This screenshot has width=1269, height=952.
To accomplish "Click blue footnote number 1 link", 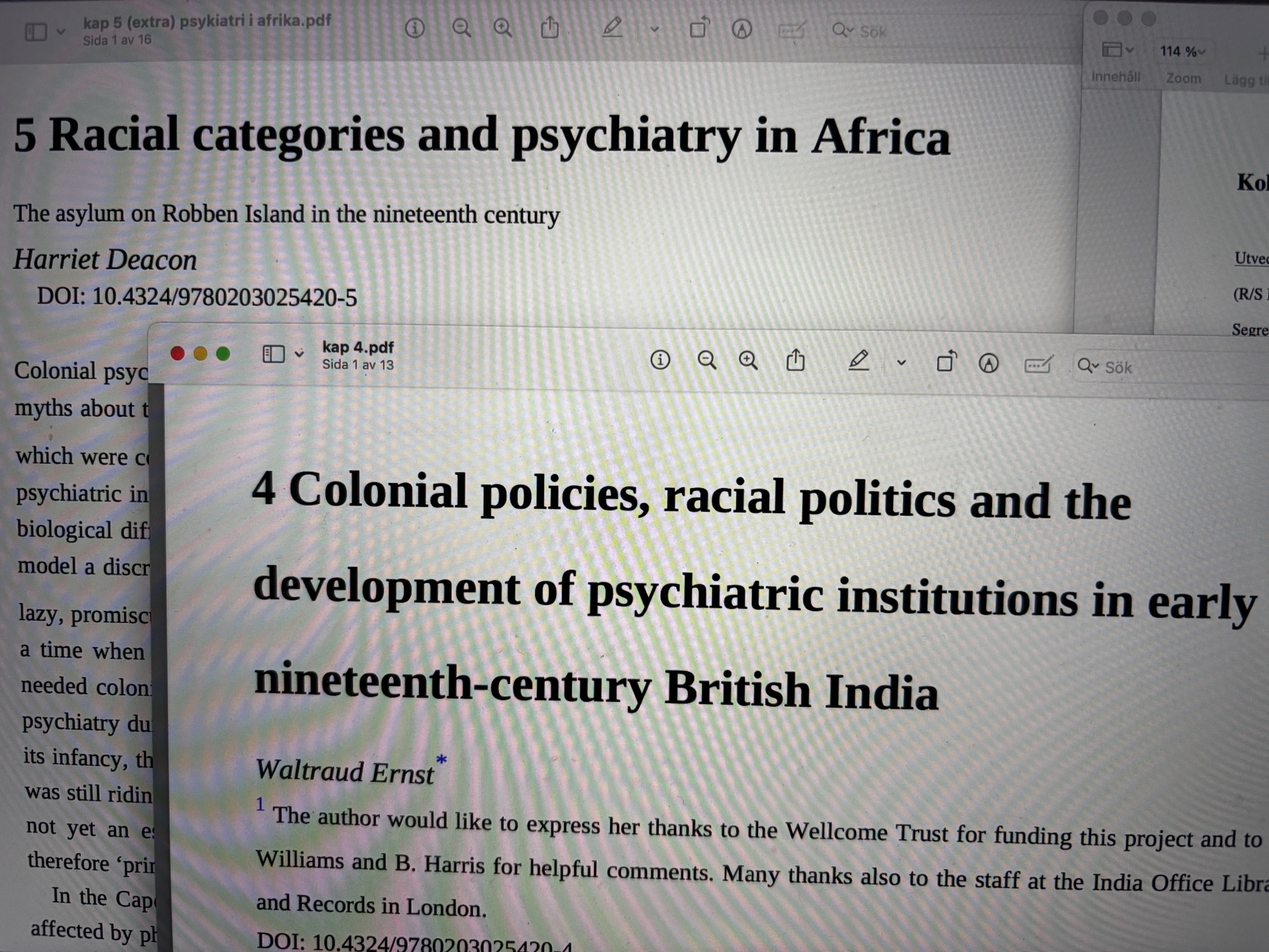I will pos(260,805).
